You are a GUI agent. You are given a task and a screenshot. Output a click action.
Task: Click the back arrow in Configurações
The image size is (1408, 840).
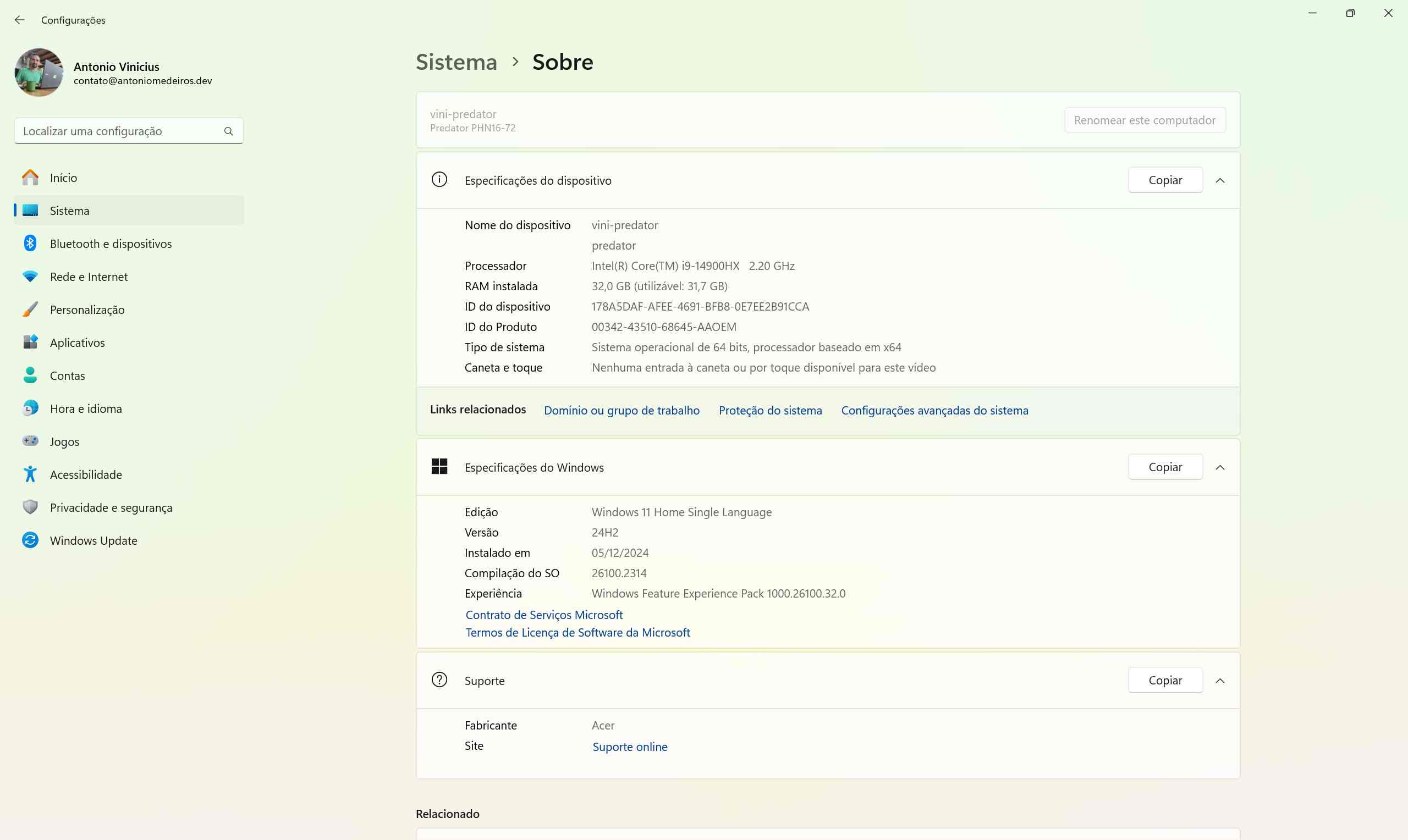[x=19, y=20]
